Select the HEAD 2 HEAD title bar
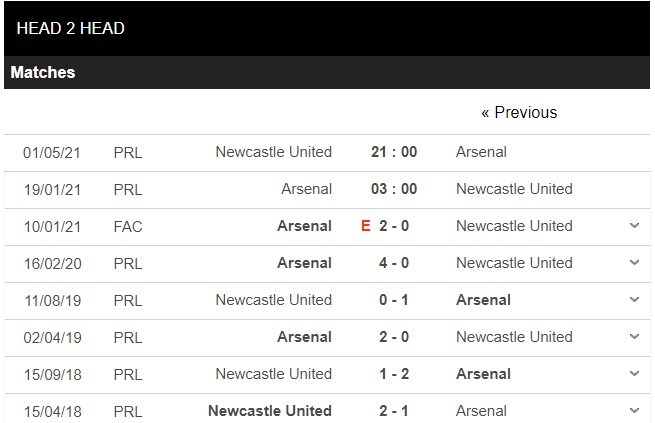The height and width of the screenshot is (423, 655). tap(327, 28)
